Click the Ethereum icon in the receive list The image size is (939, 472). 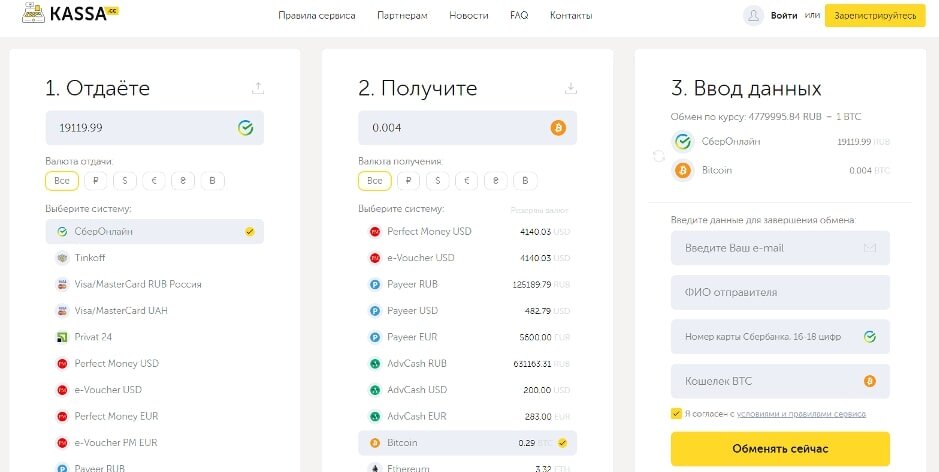(x=375, y=468)
